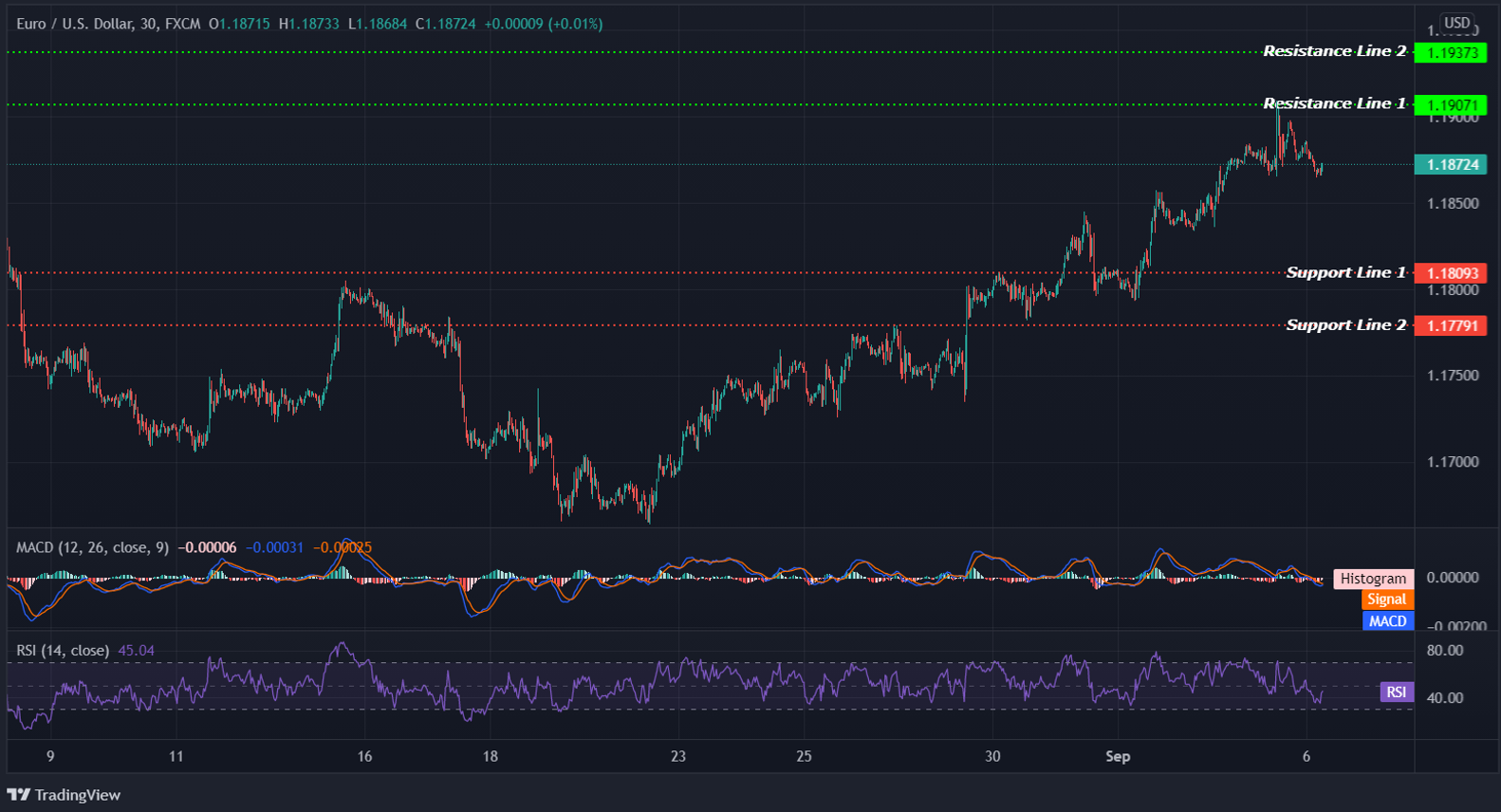Click the purple RSI label
The image size is (1501, 812).
[x=1396, y=692]
